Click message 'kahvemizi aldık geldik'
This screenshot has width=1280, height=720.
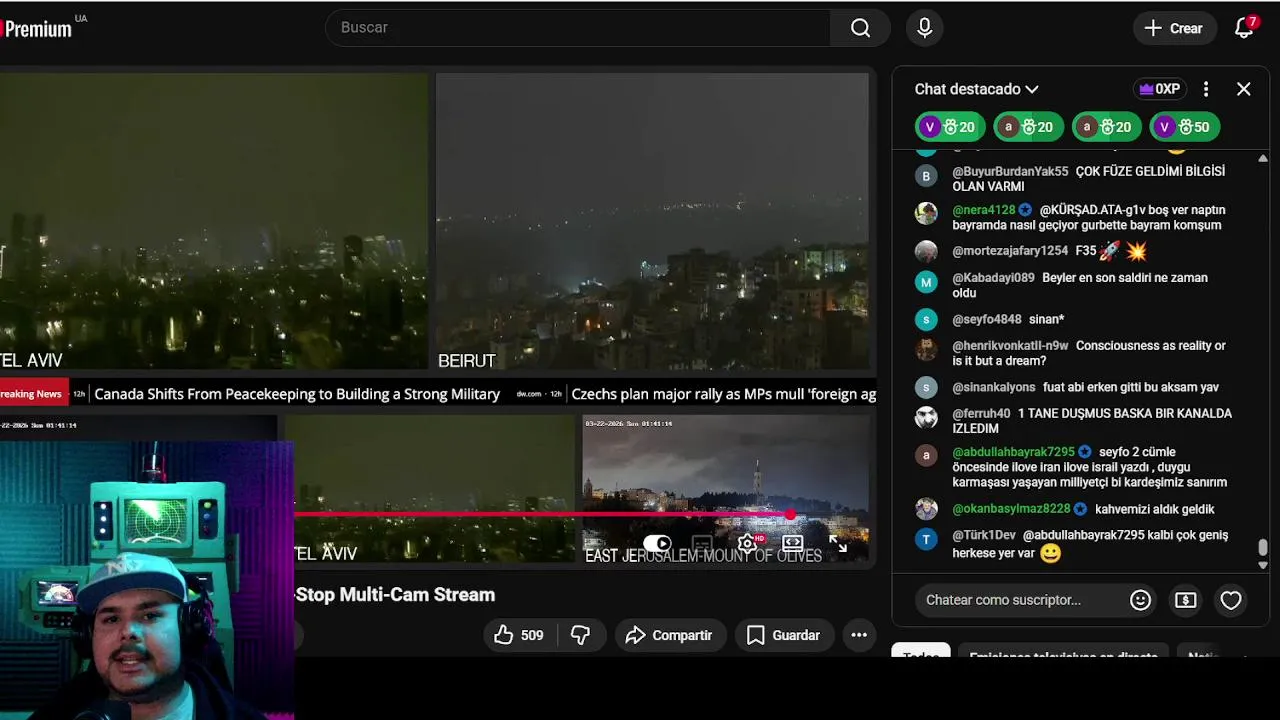1154,509
